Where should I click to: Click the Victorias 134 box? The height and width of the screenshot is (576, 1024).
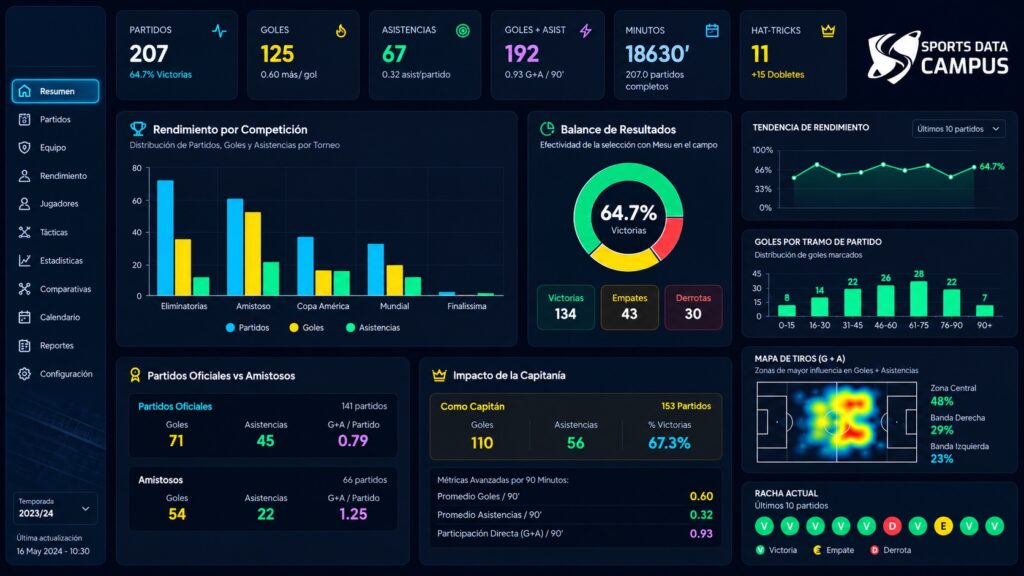tap(566, 307)
